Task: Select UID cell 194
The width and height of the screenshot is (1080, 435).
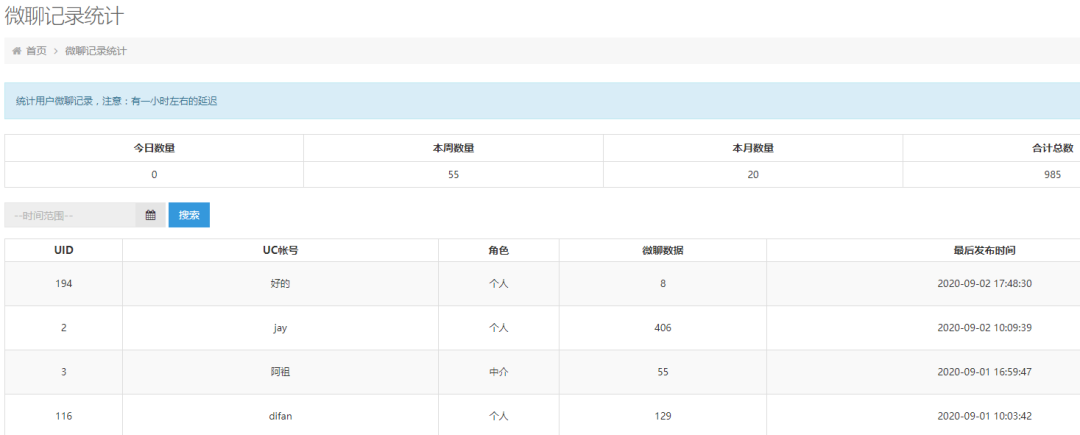Action: [x=63, y=284]
